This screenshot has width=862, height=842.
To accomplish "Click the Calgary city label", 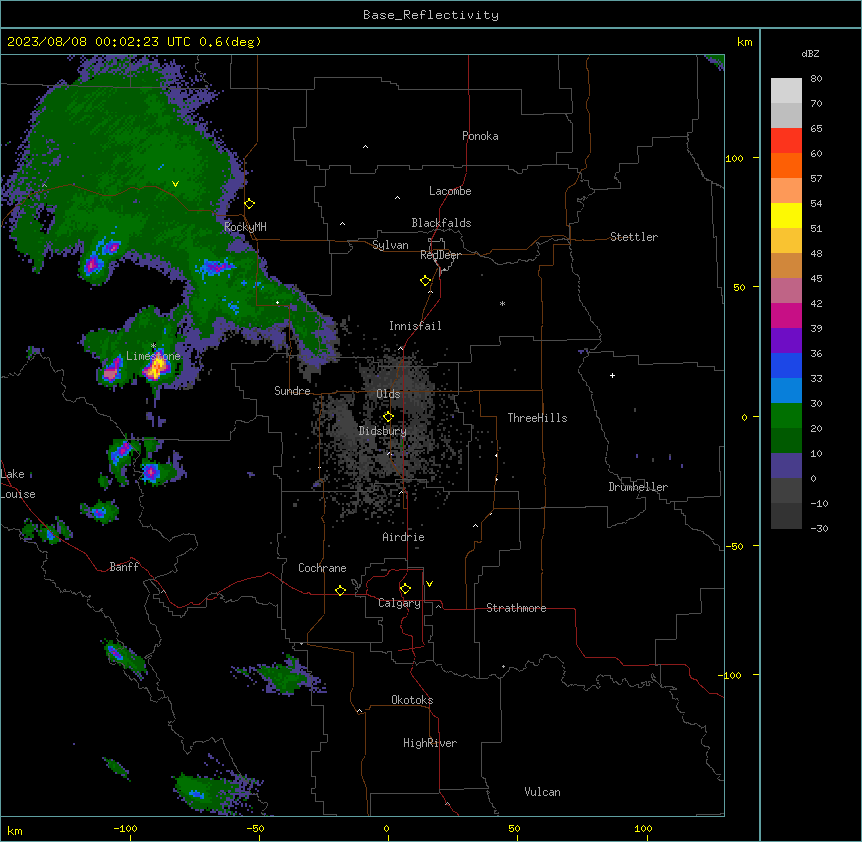I will (399, 603).
